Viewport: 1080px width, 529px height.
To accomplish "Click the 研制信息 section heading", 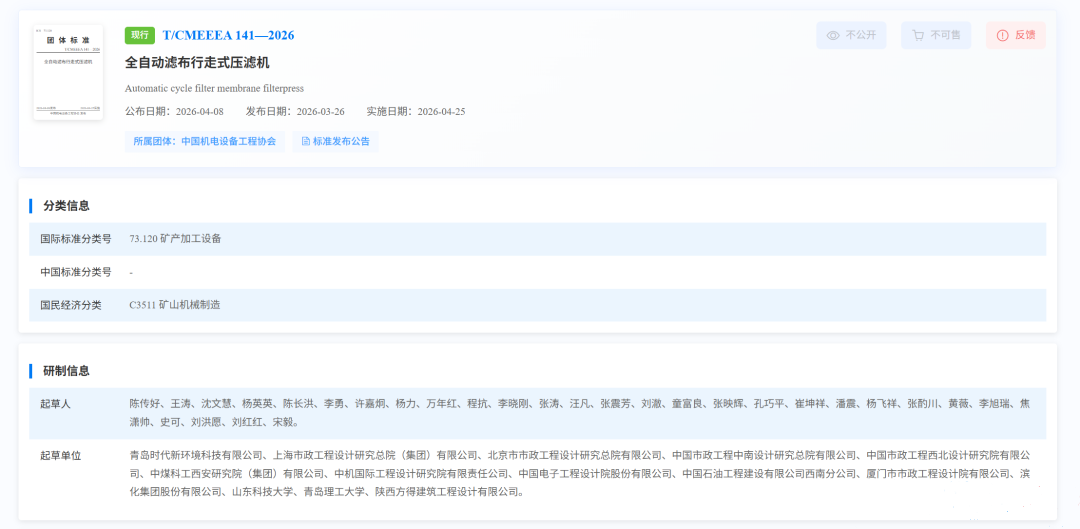I will tap(66, 371).
